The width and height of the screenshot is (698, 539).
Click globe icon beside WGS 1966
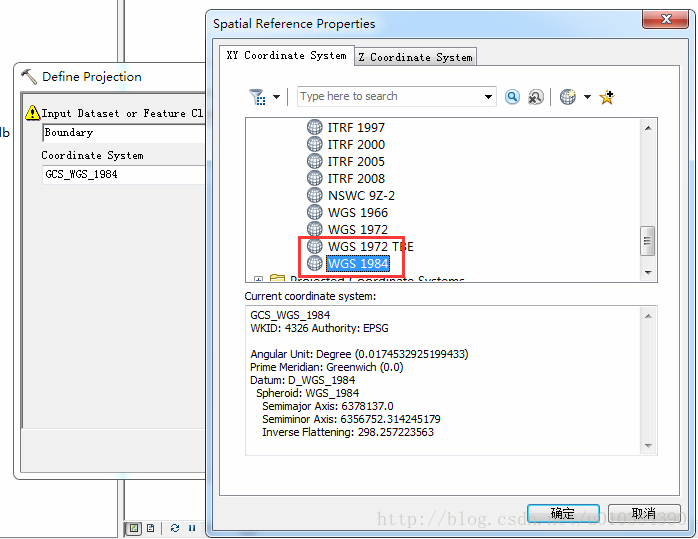tap(315, 212)
